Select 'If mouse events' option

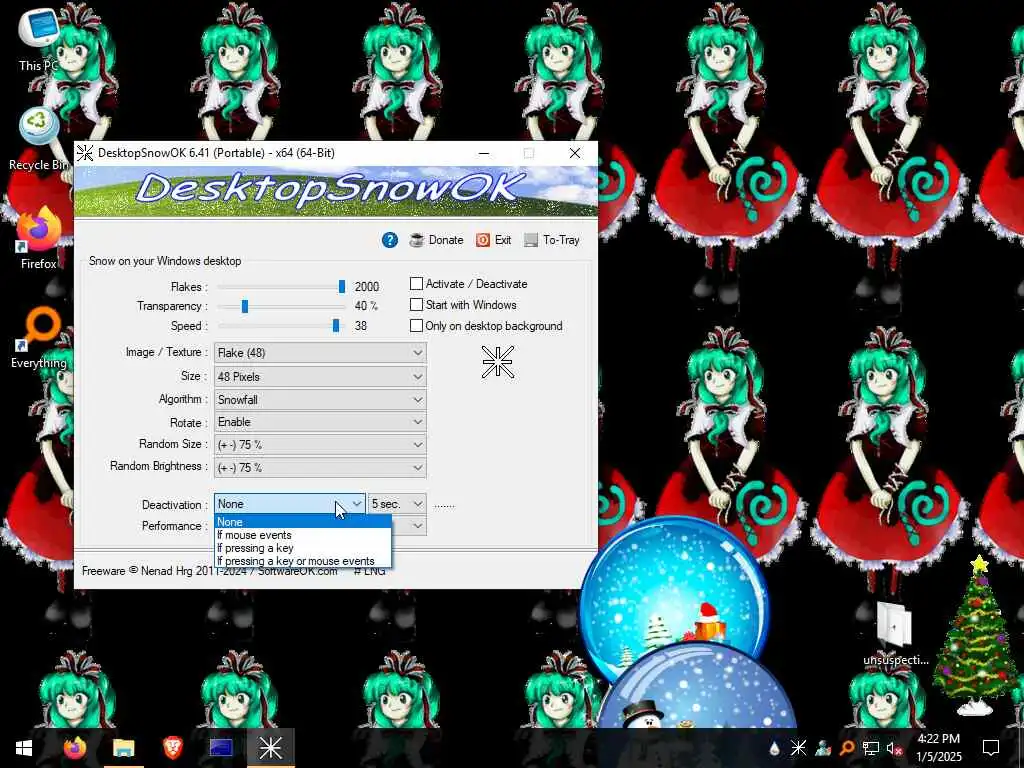click(x=303, y=535)
